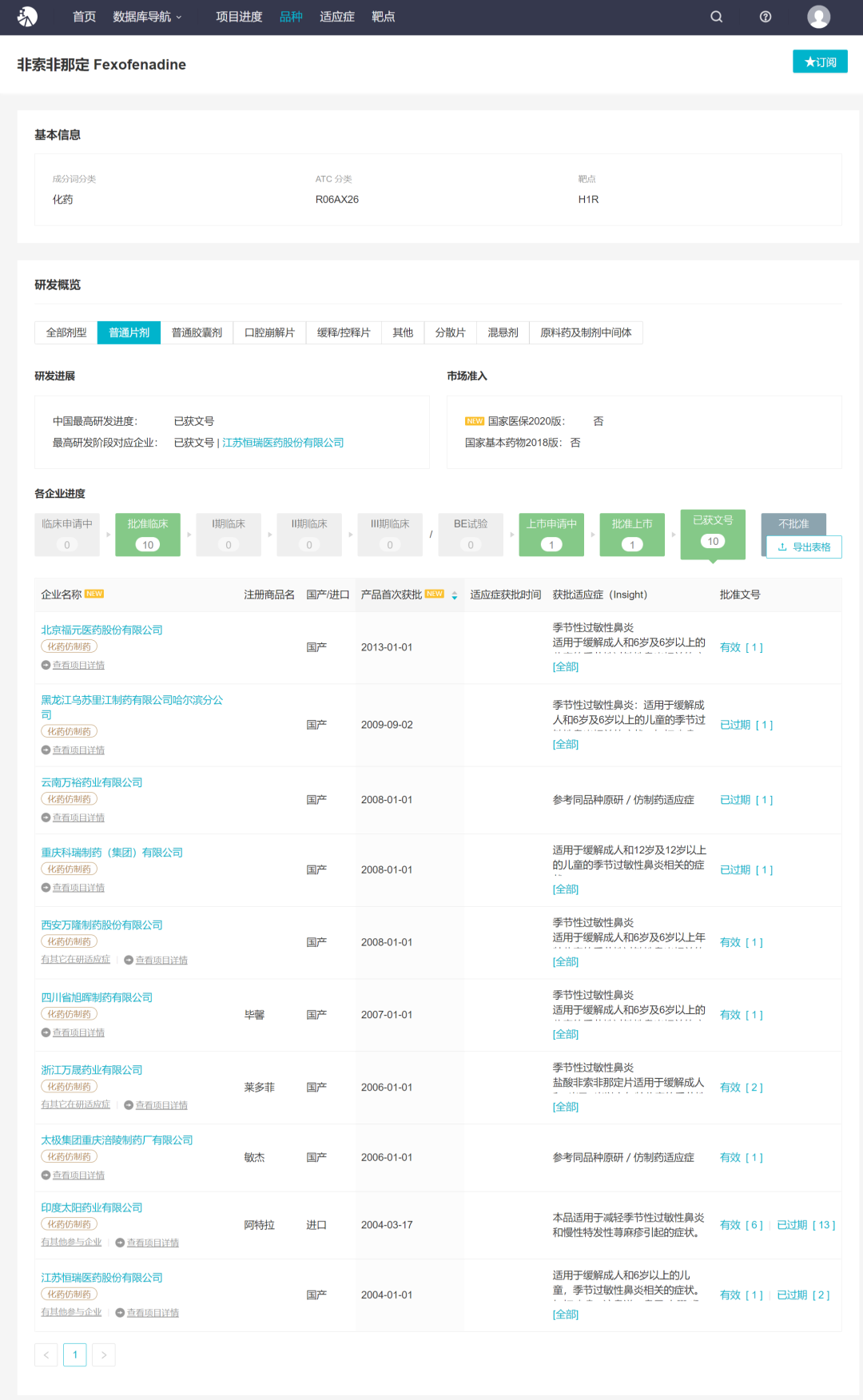The width and height of the screenshot is (863, 1400).
Task: Open 品种 in the top navigation
Action: pos(291,17)
